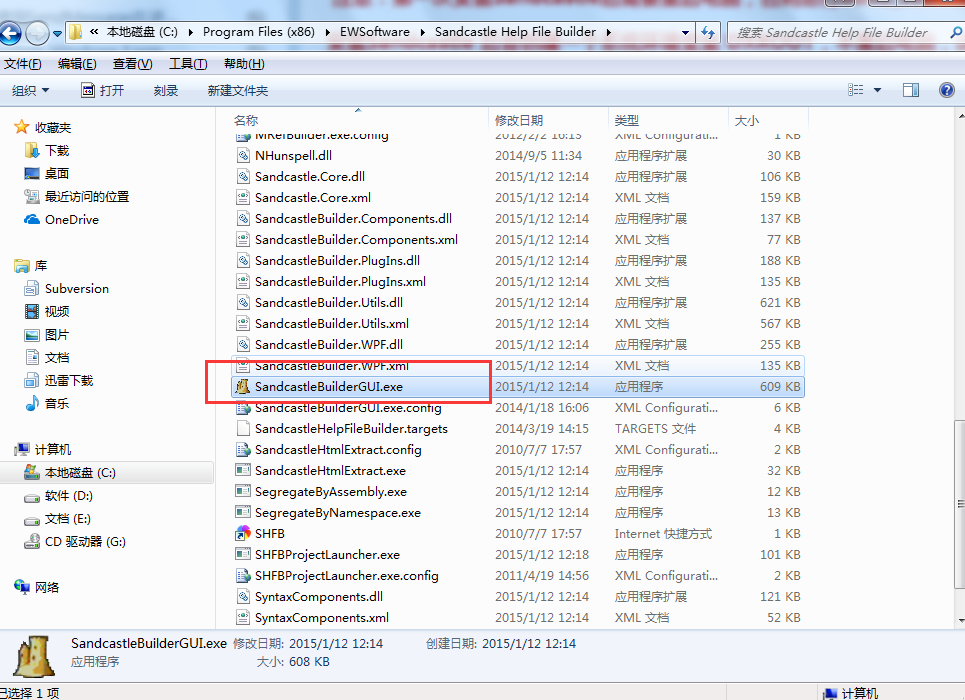Screen dimensions: 965x700
Task: Click EWSoftware in the address path
Action: coord(375,32)
